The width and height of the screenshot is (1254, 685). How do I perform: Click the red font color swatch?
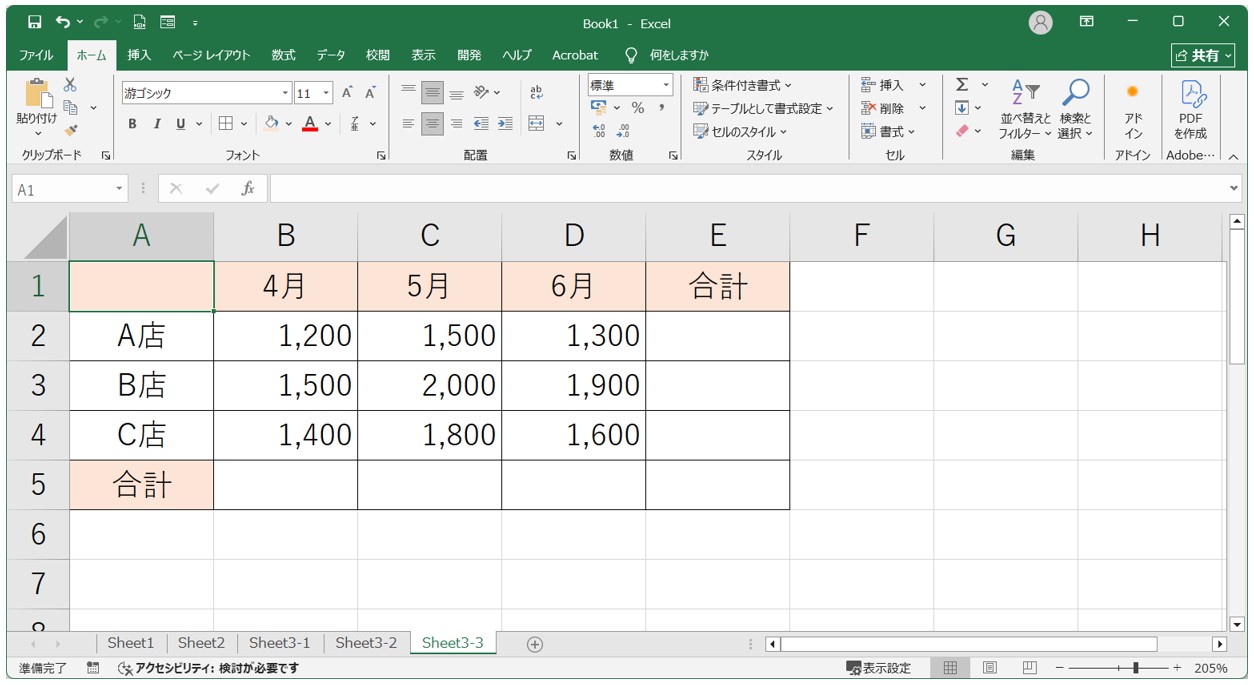[x=310, y=124]
